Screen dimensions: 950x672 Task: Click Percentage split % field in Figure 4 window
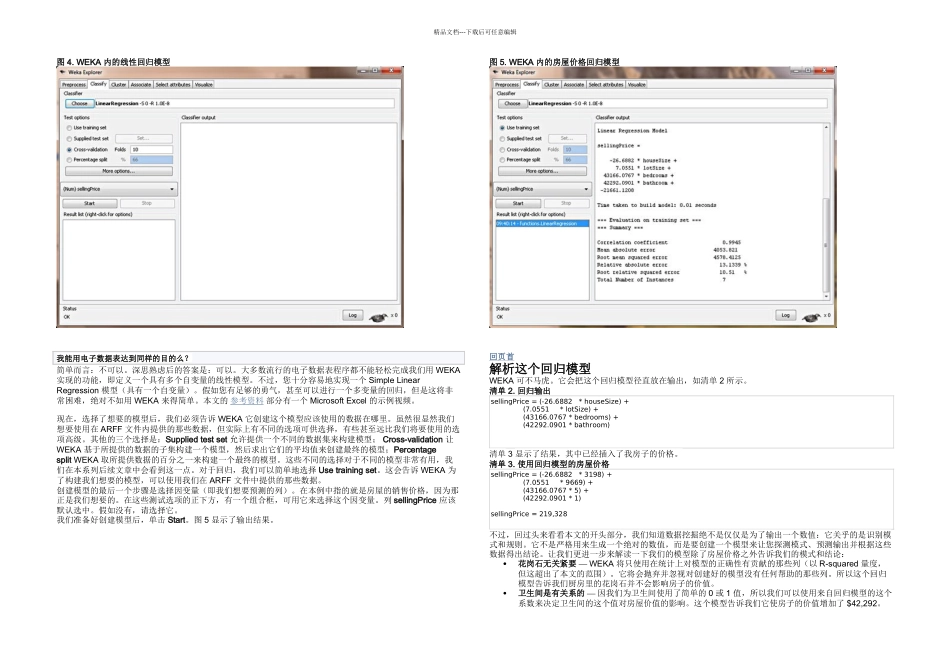click(x=151, y=160)
